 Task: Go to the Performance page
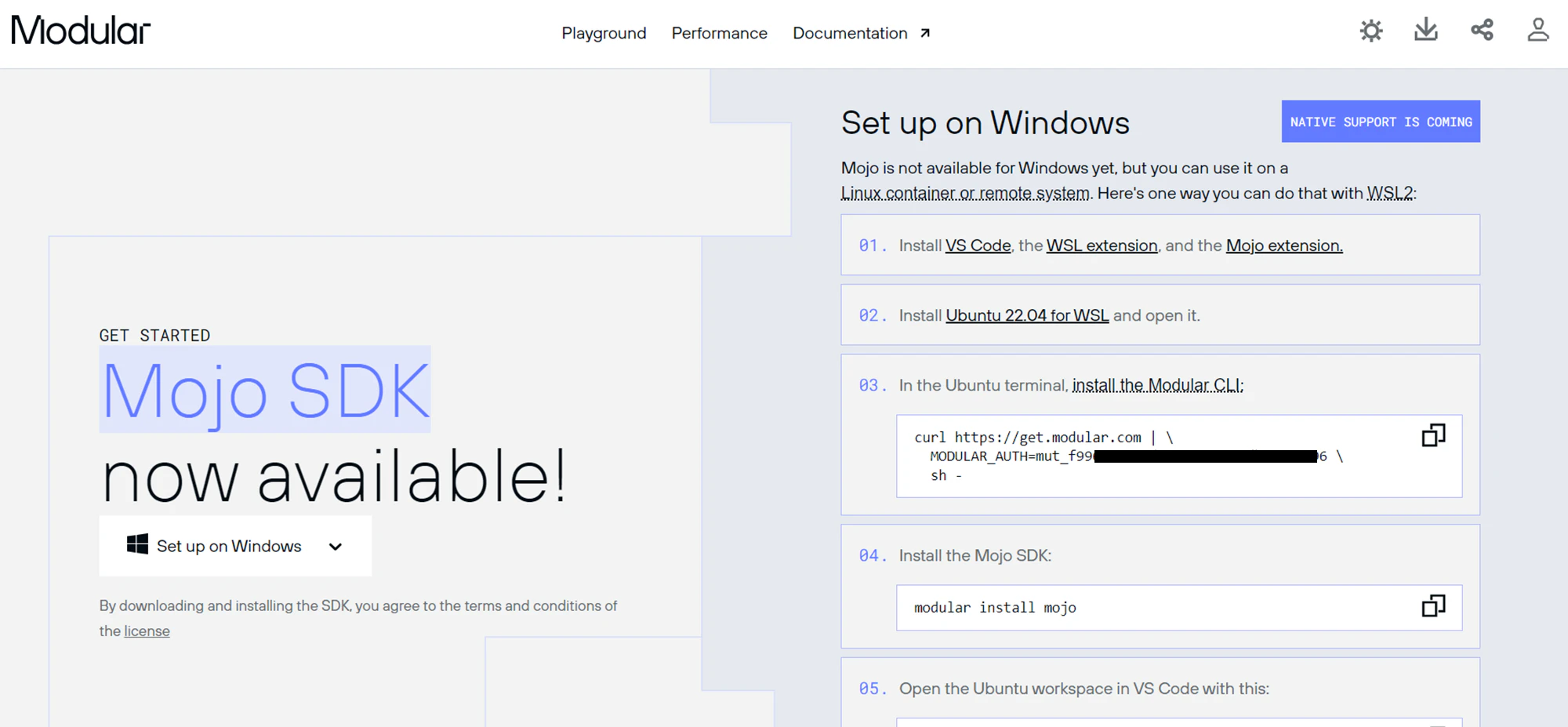tap(719, 33)
